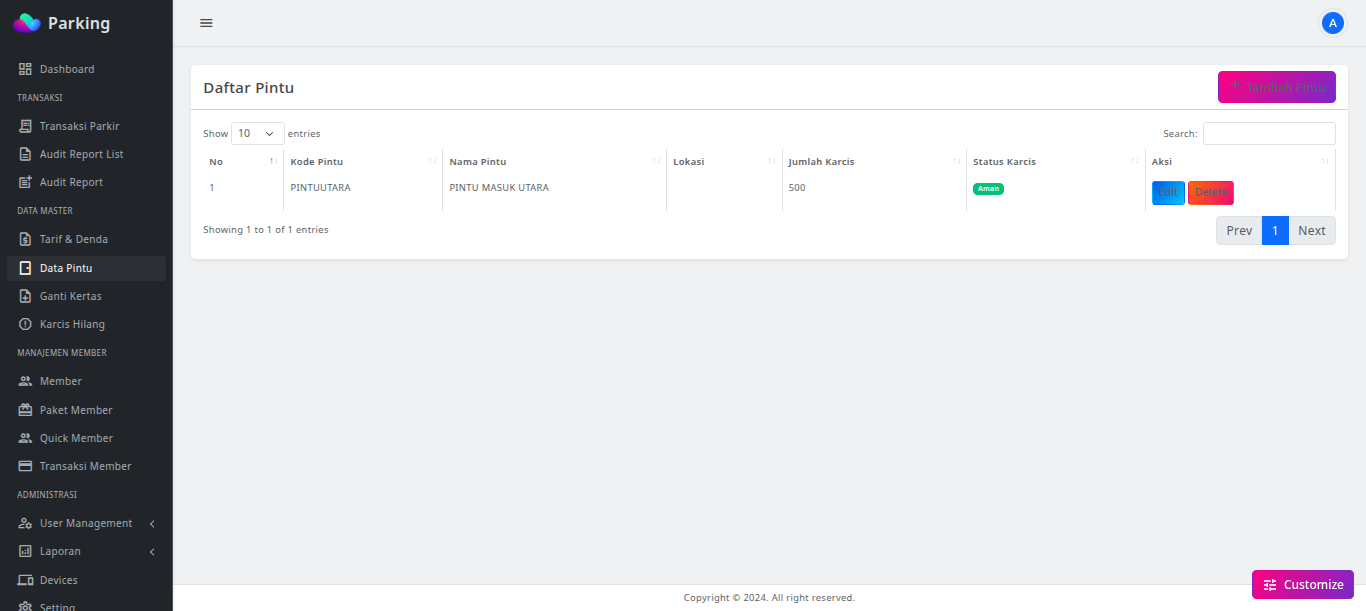This screenshot has width=1366, height=611.
Task: Sort table by Status Karcis column
Action: 1056,162
